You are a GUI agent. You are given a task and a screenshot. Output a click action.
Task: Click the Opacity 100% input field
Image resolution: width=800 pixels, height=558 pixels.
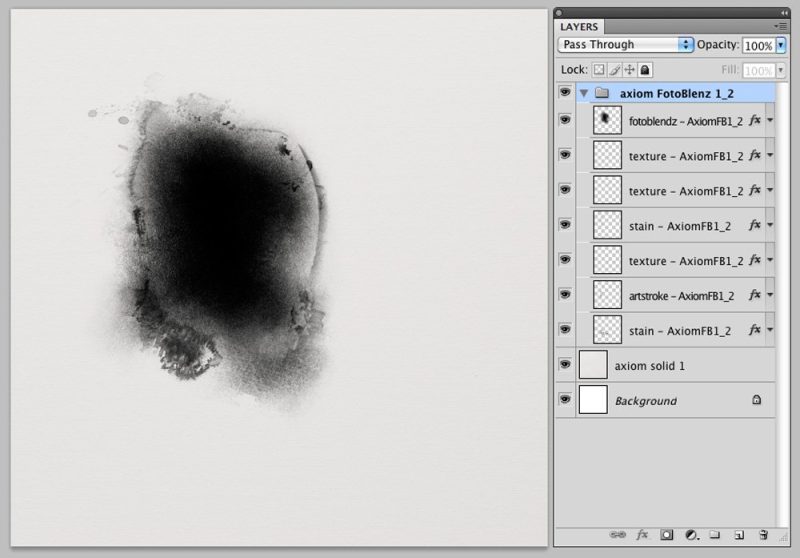pyautogui.click(x=759, y=45)
